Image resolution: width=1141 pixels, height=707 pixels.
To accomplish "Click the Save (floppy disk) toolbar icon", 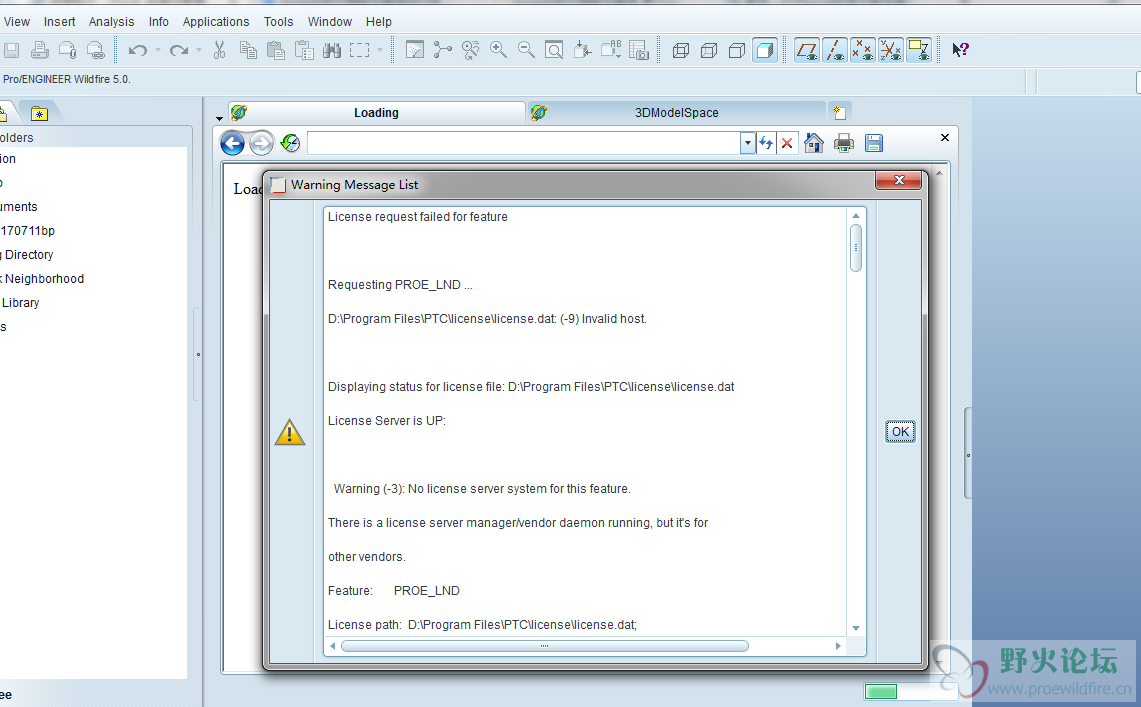I will pos(11,50).
